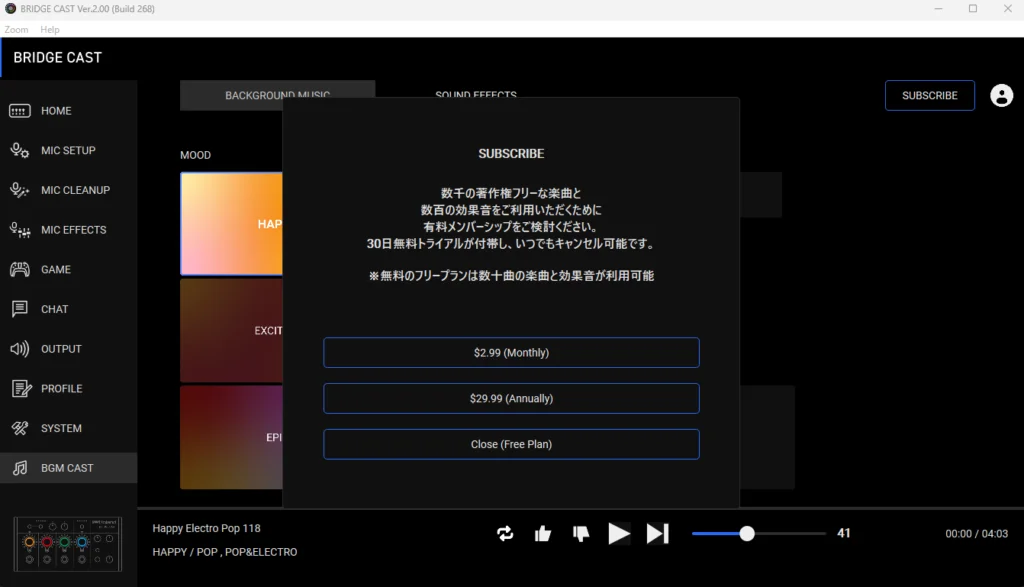Toggle the repeat loop playback icon
This screenshot has width=1024, height=587.
(505, 534)
